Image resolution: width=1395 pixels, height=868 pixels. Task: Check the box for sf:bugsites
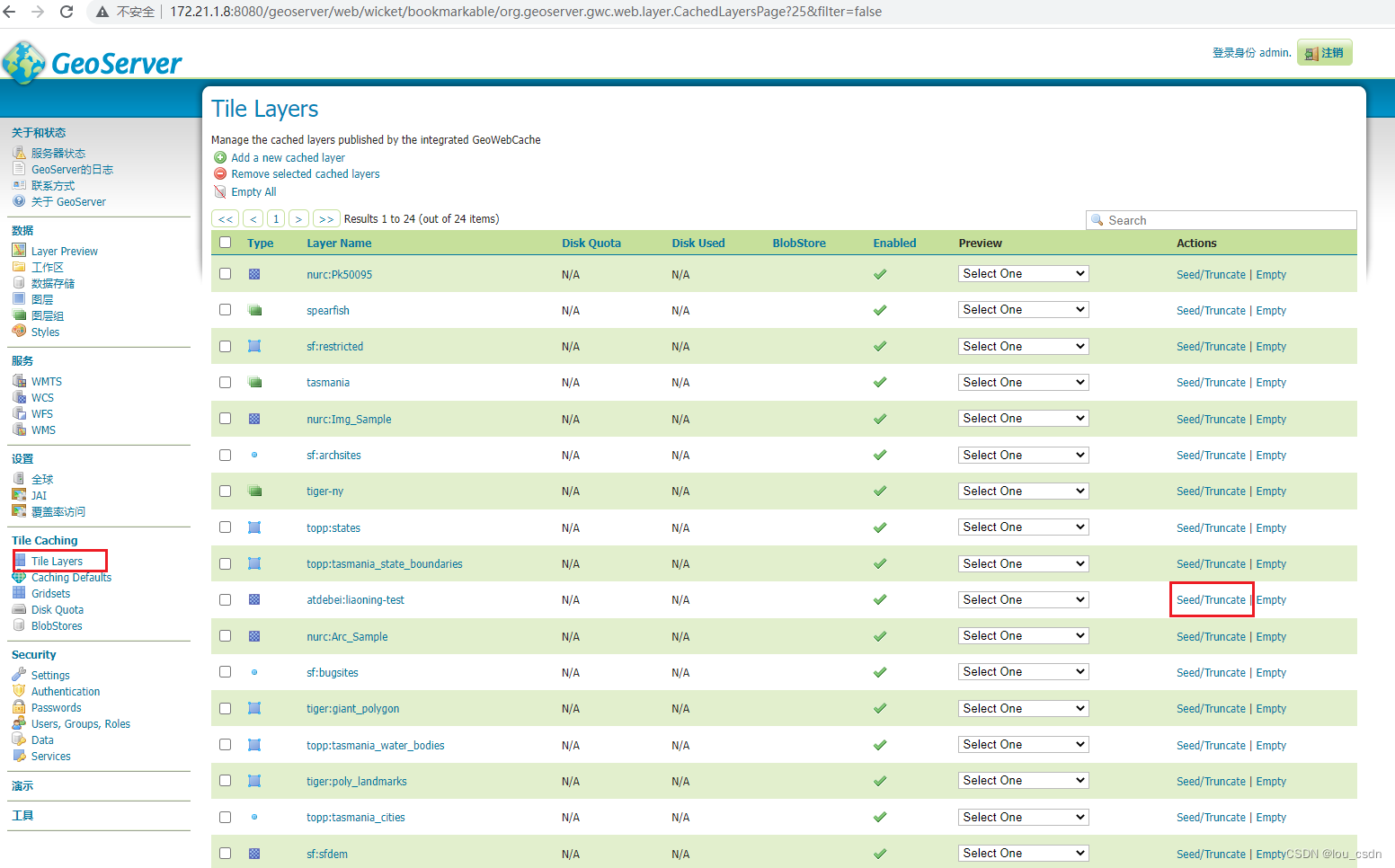click(x=226, y=671)
